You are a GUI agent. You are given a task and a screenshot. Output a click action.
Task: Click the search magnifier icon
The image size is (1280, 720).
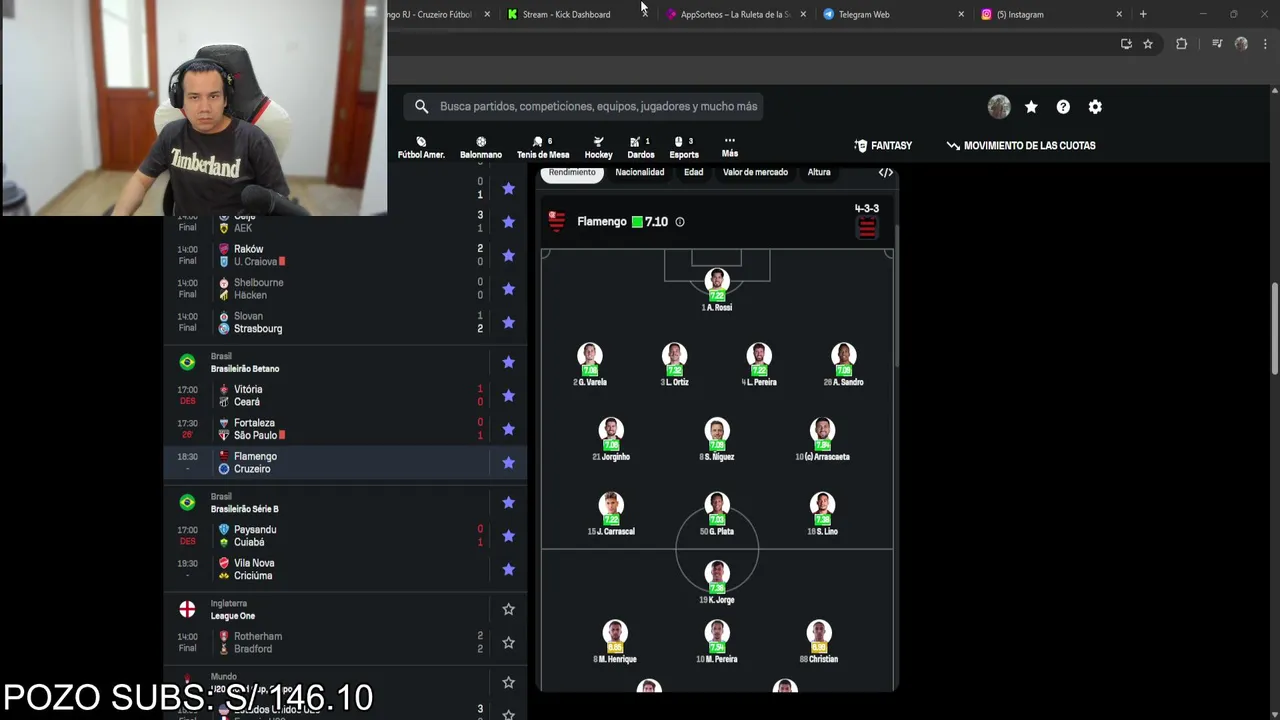coord(421,106)
